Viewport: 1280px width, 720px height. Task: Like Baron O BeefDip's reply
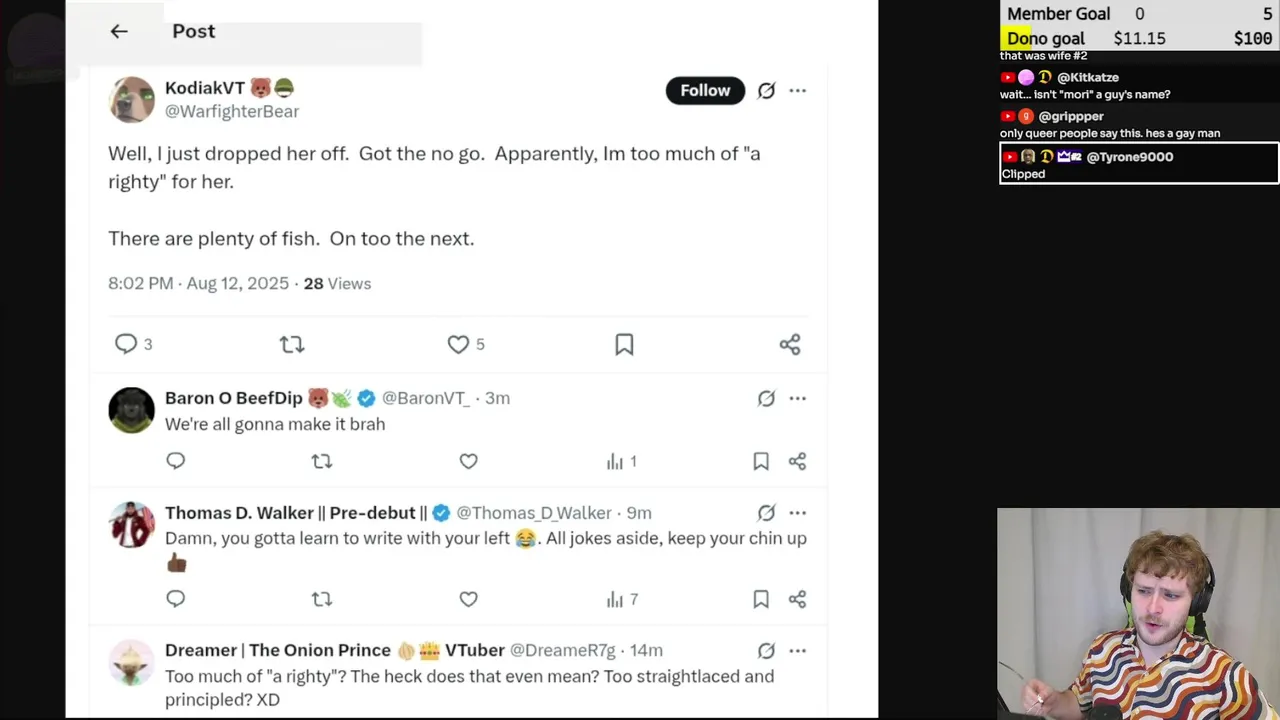pyautogui.click(x=468, y=461)
